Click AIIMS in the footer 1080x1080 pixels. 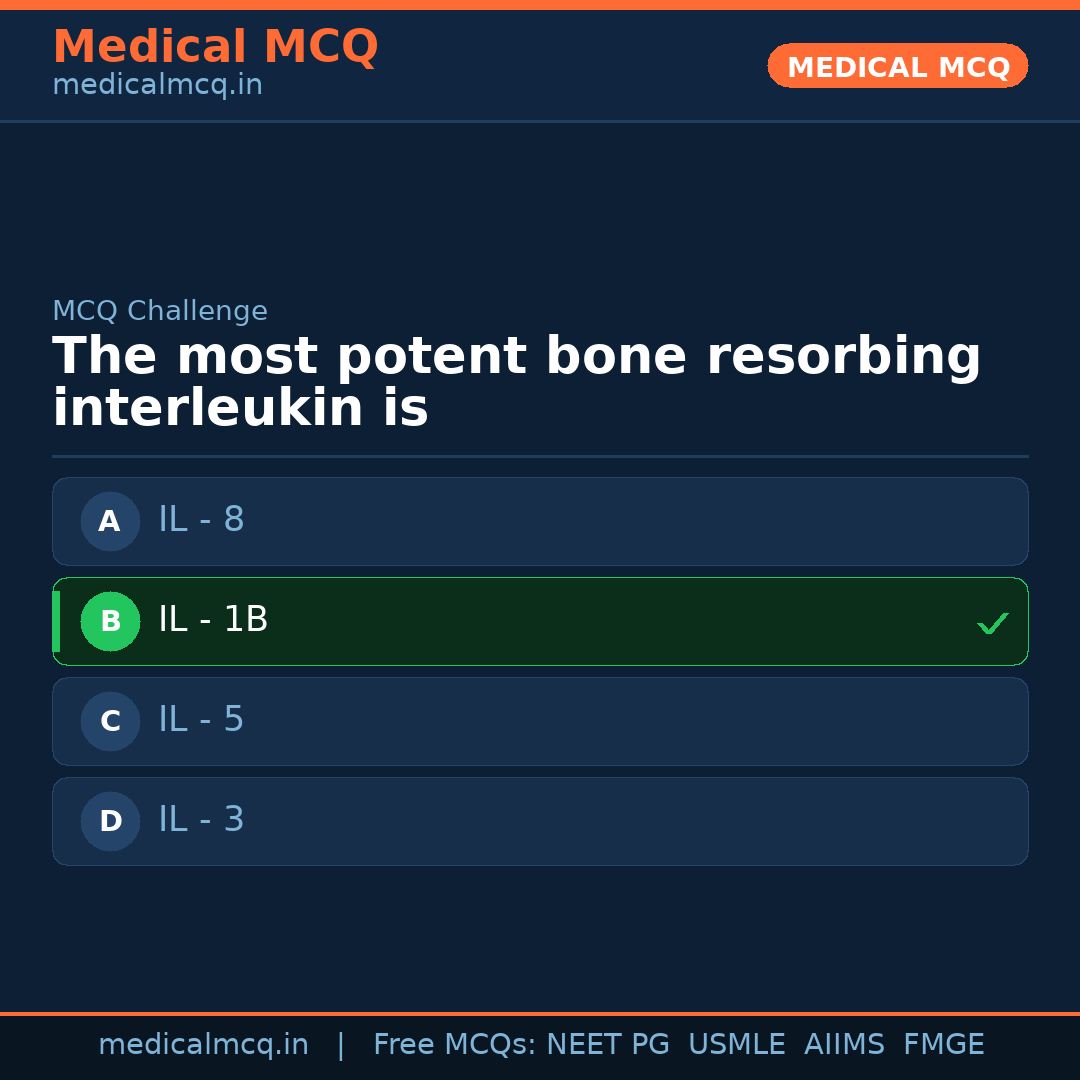844,1045
